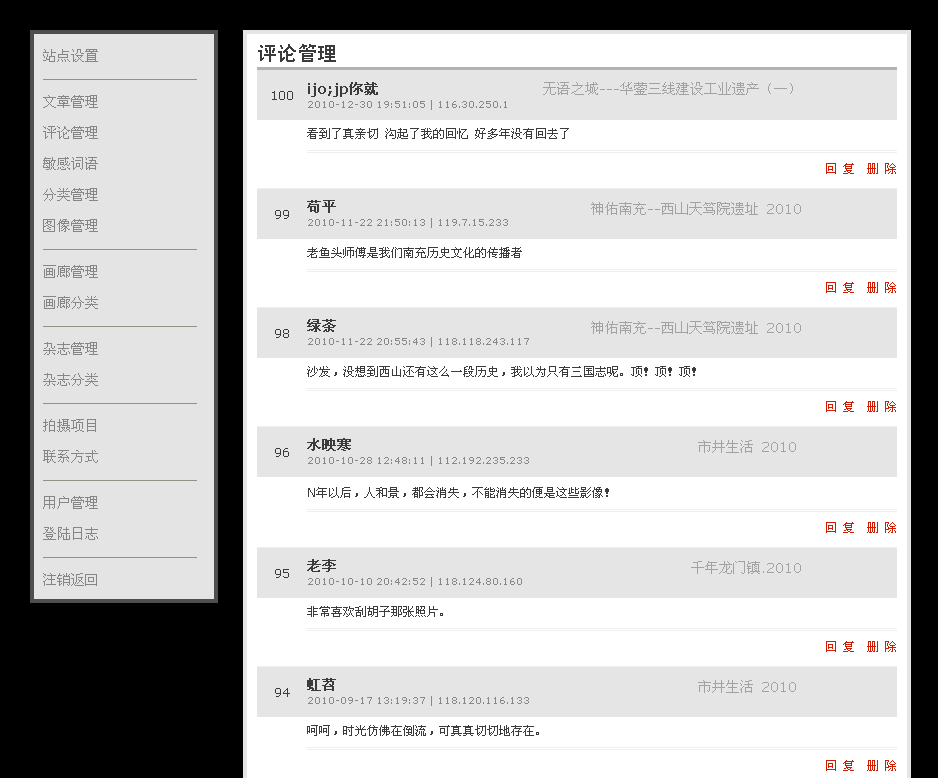Click comment number 96
938x778 pixels.
tap(282, 453)
